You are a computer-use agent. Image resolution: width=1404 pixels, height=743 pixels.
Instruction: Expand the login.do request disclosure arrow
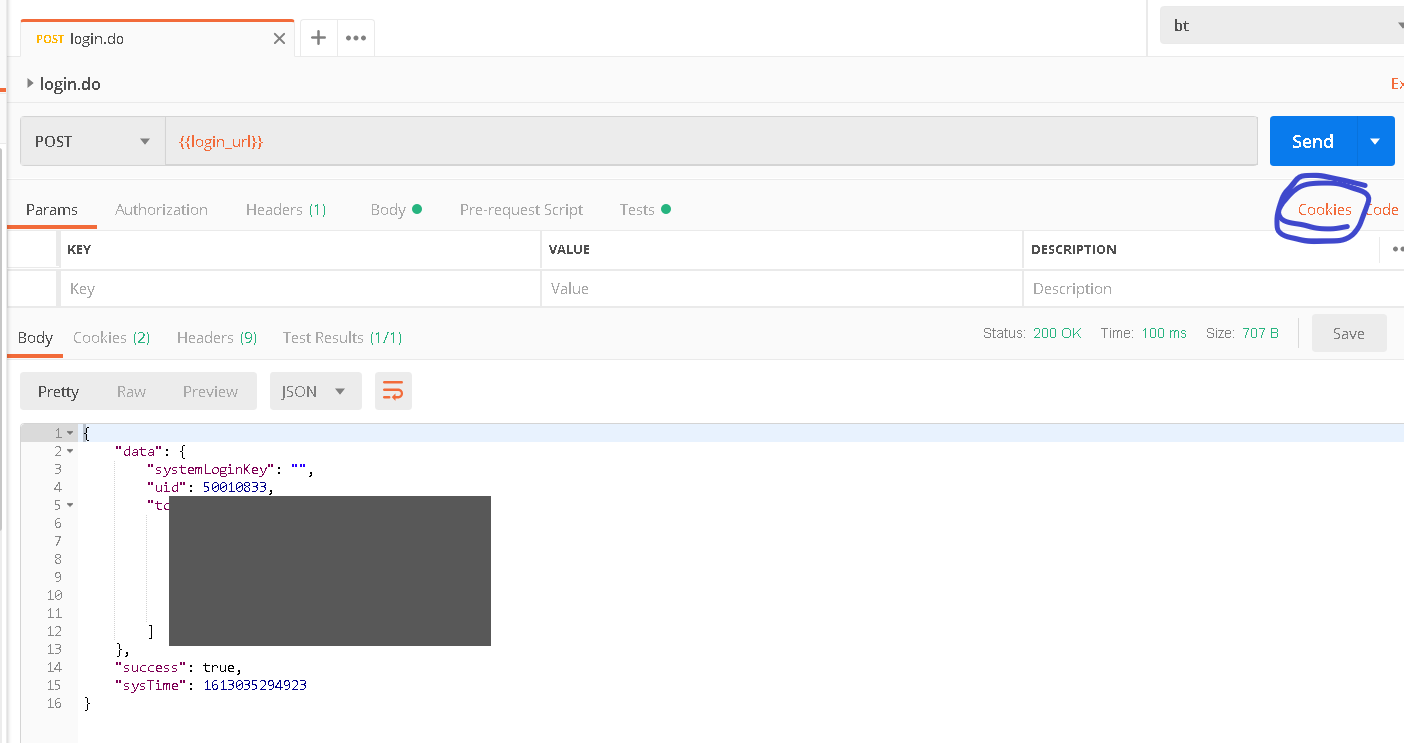[x=29, y=84]
